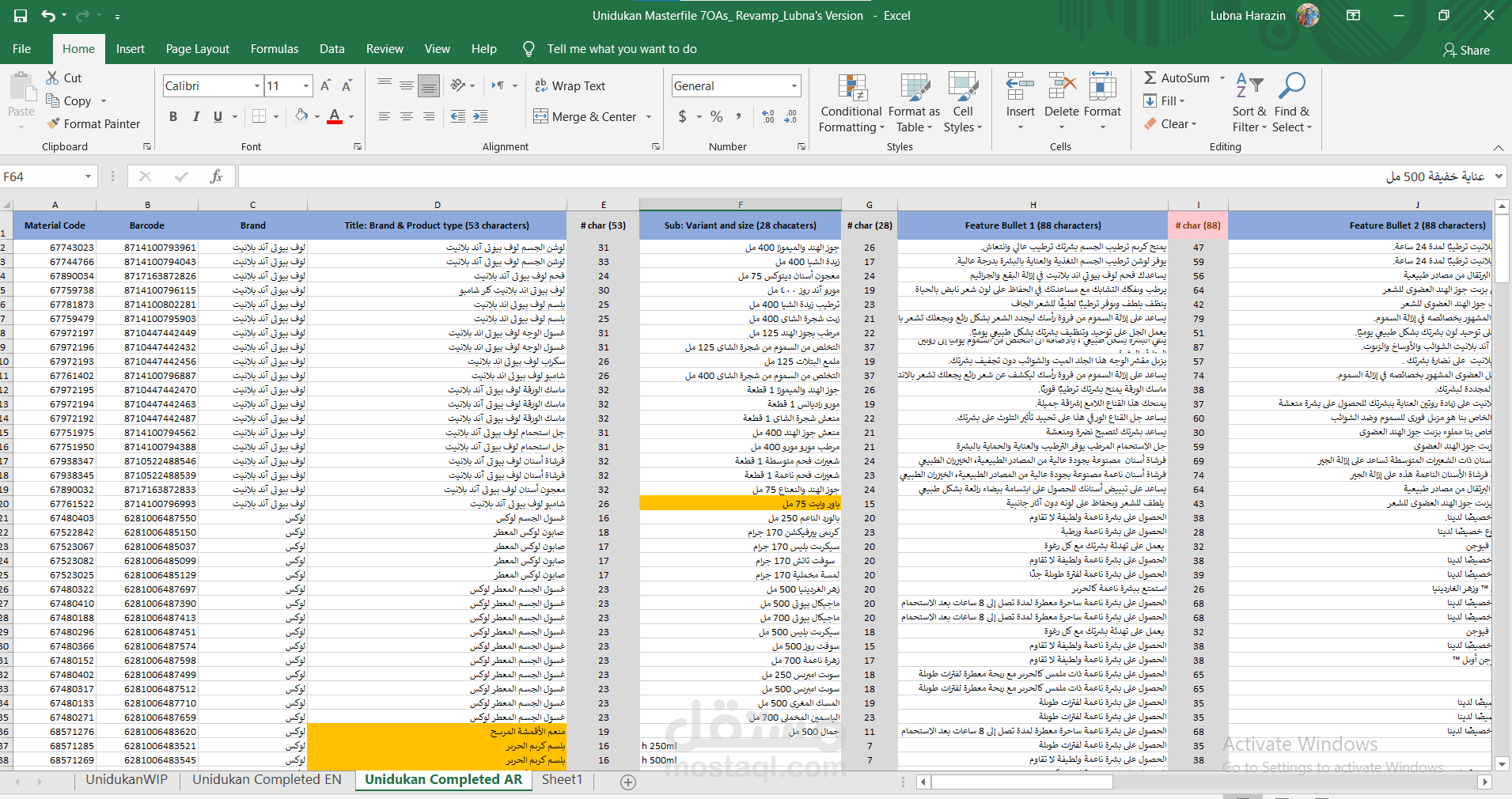The image size is (1512, 799).
Task: Open the Unidukan Completed EN sheet
Action: pos(267,780)
